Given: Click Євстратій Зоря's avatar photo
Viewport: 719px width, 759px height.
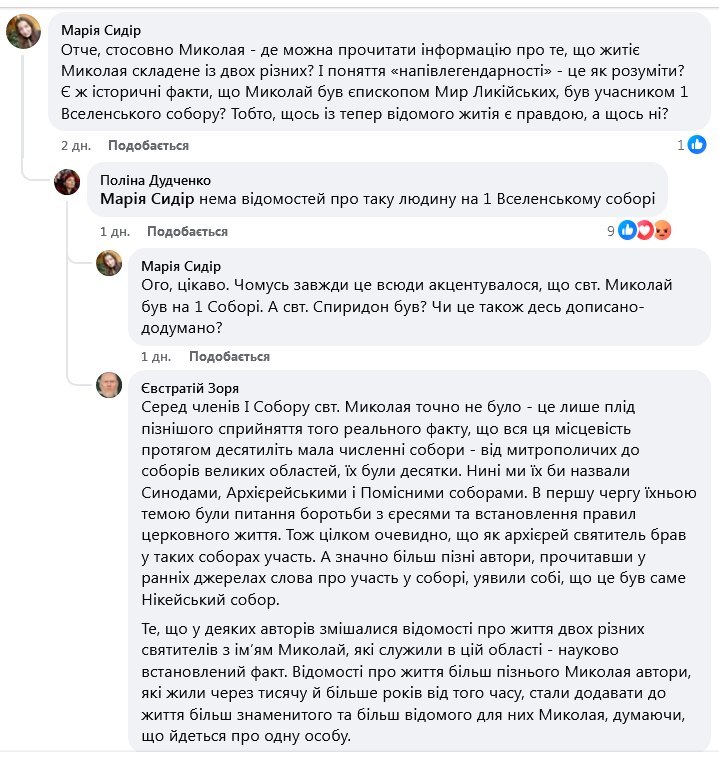Looking at the screenshot, I should tap(108, 385).
